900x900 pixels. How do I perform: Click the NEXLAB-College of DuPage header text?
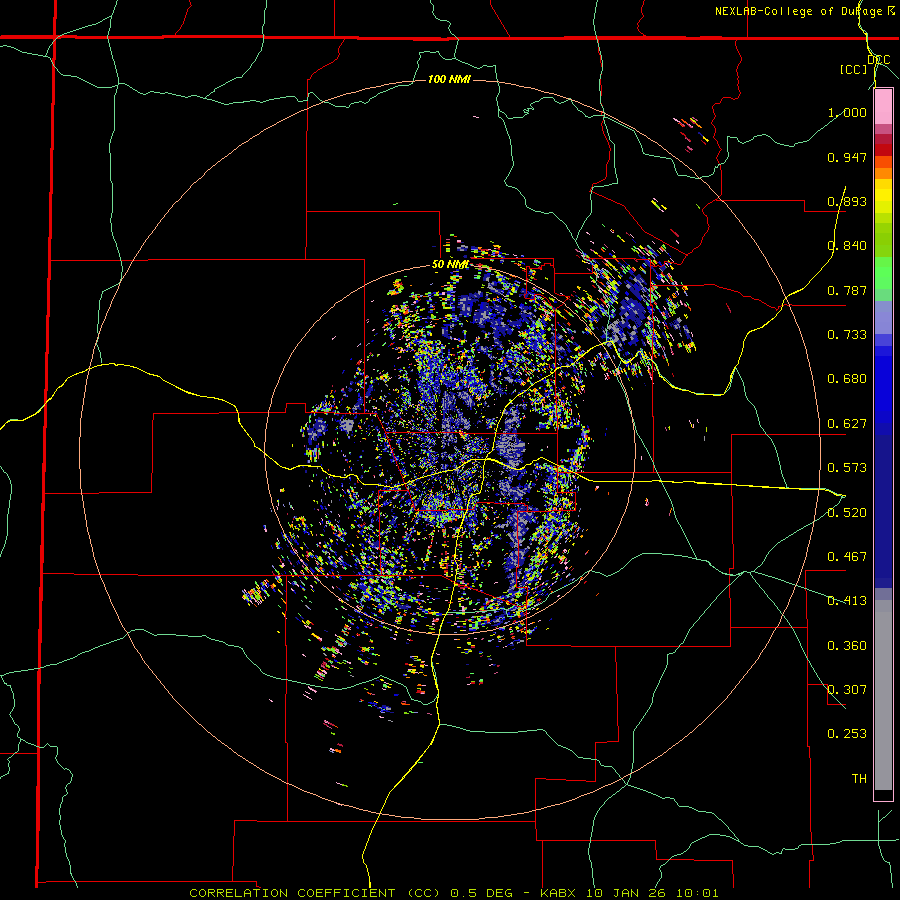tap(801, 11)
